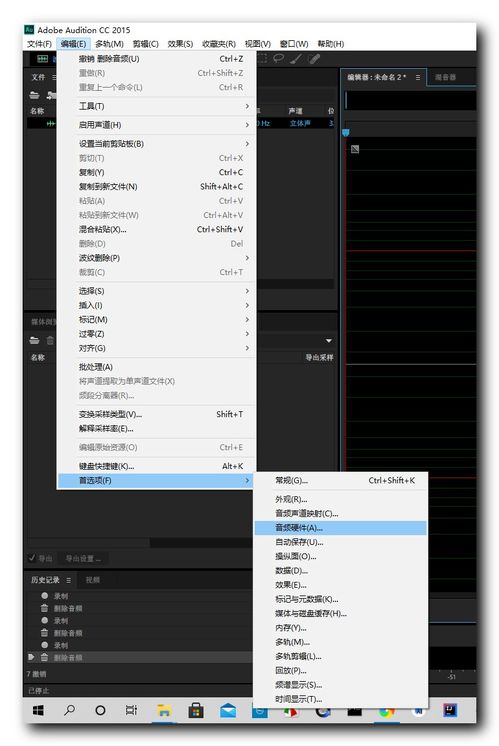This screenshot has width=499, height=746.
Task: Click the blue playhead marker on timeline
Action: tap(346, 132)
